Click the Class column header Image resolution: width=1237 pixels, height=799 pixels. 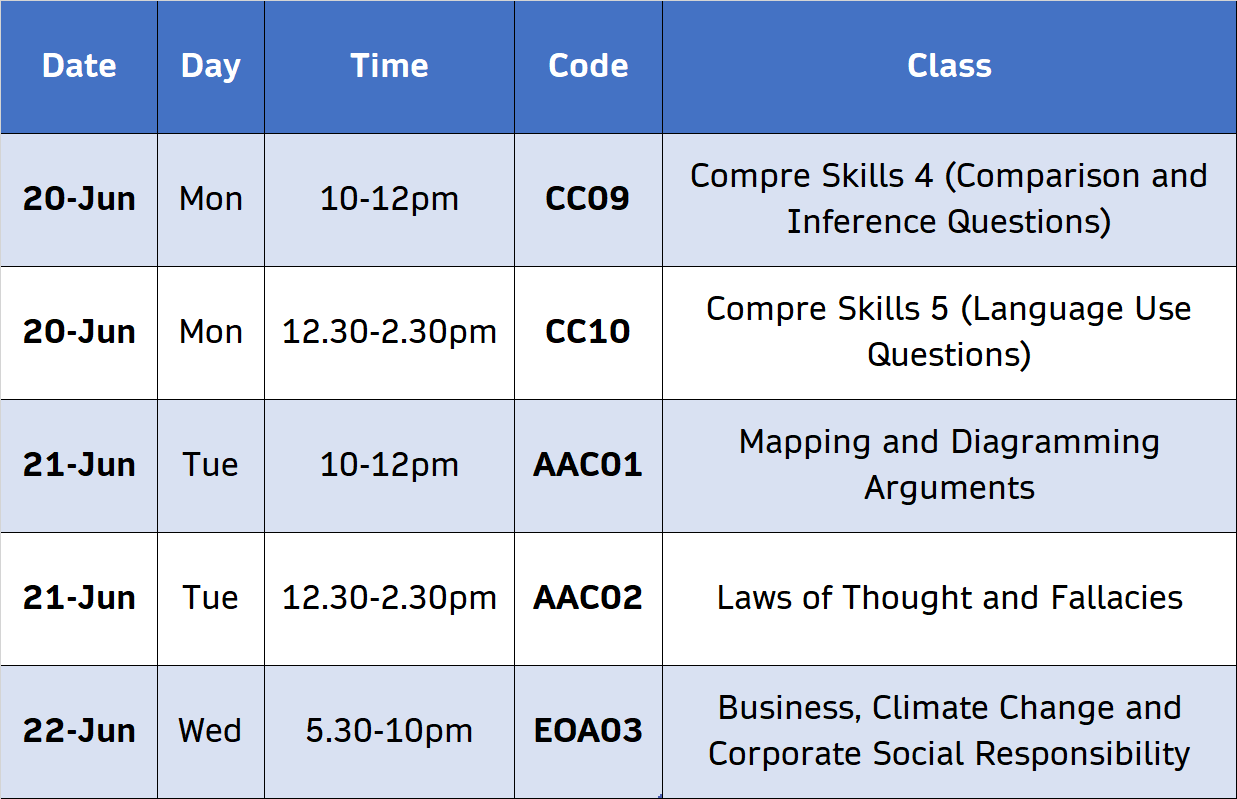(x=949, y=66)
